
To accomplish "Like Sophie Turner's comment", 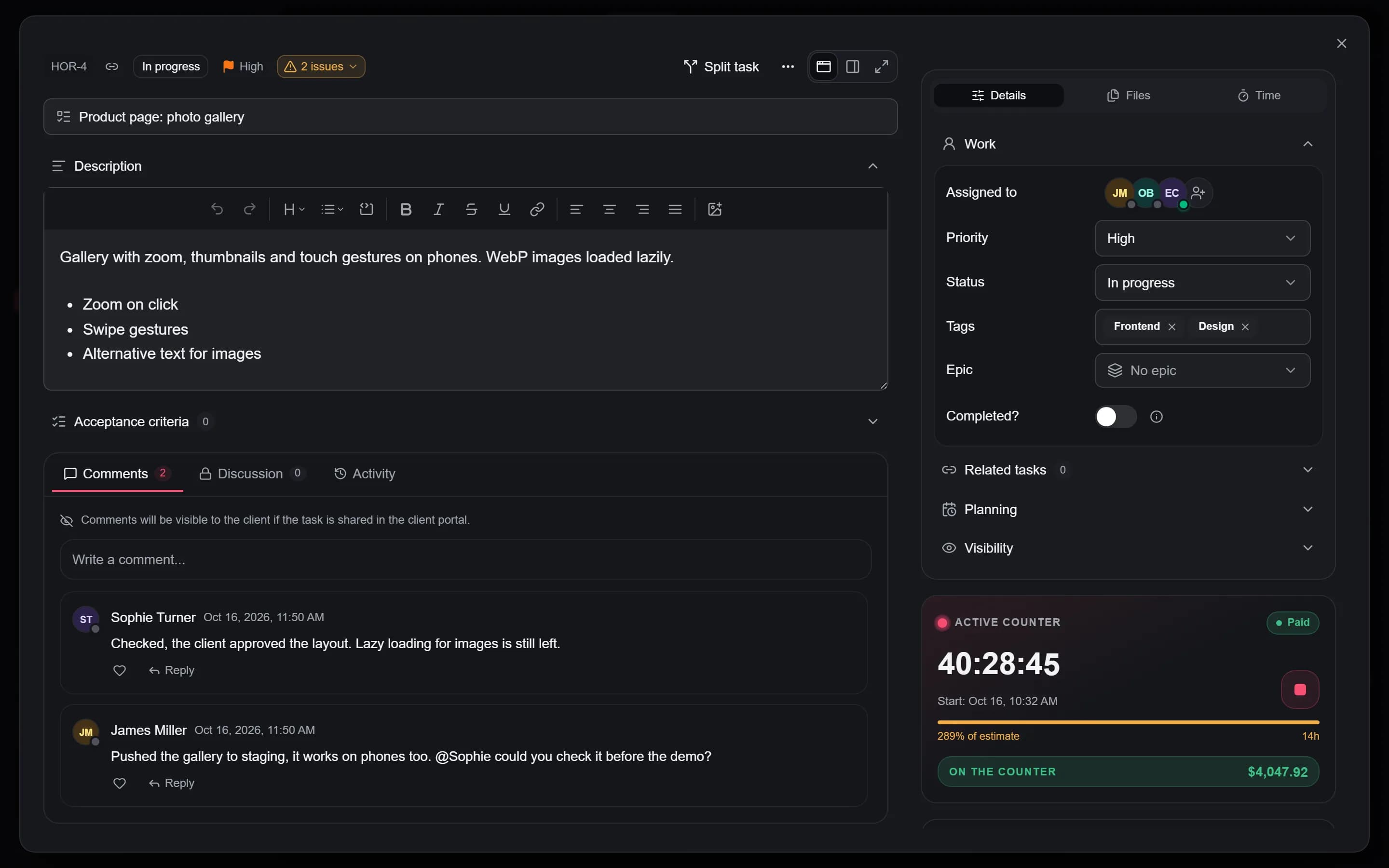I will pyautogui.click(x=120, y=670).
